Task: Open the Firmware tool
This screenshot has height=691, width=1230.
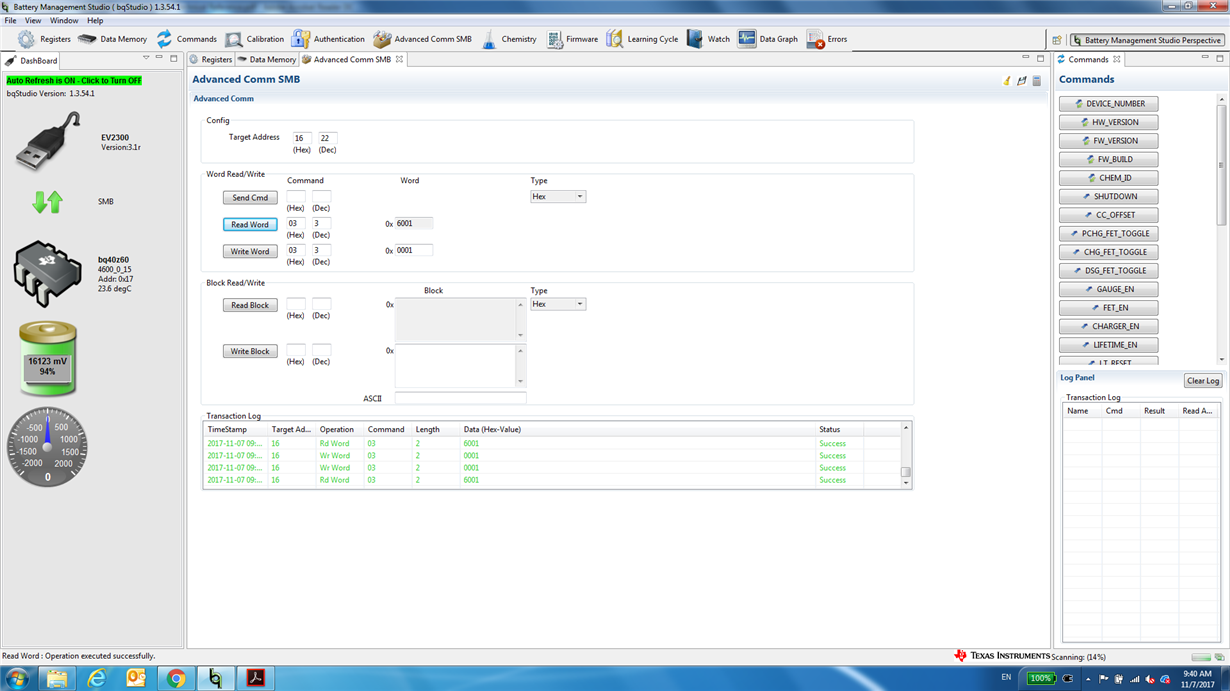Action: pyautogui.click(x=572, y=39)
